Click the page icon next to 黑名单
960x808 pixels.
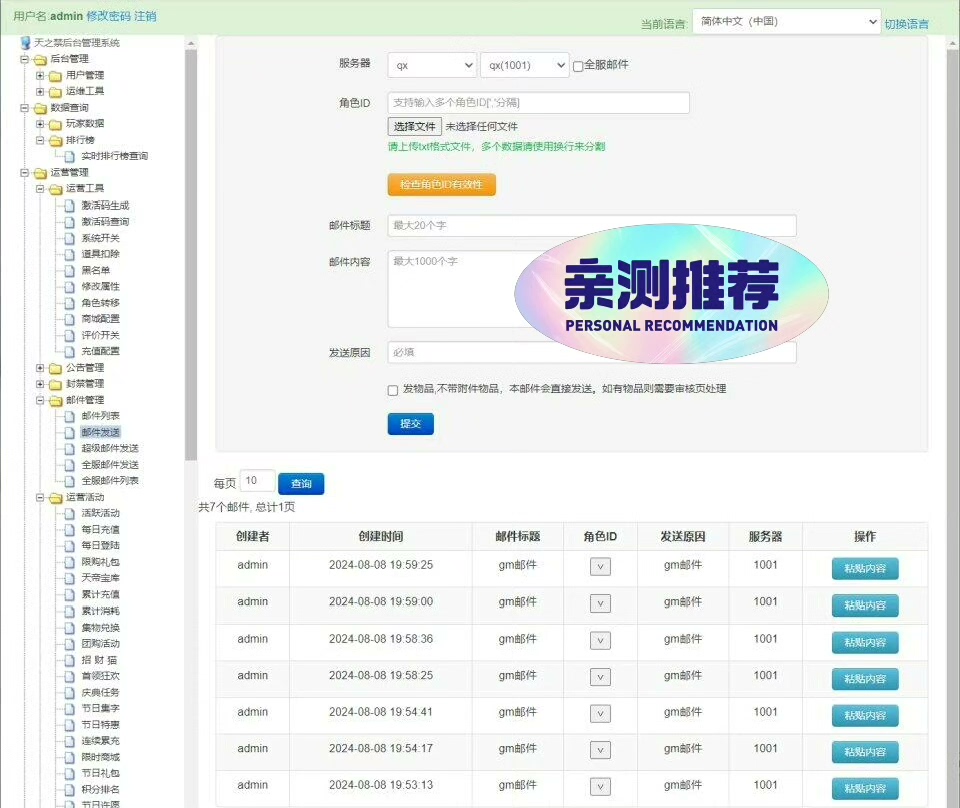69,270
